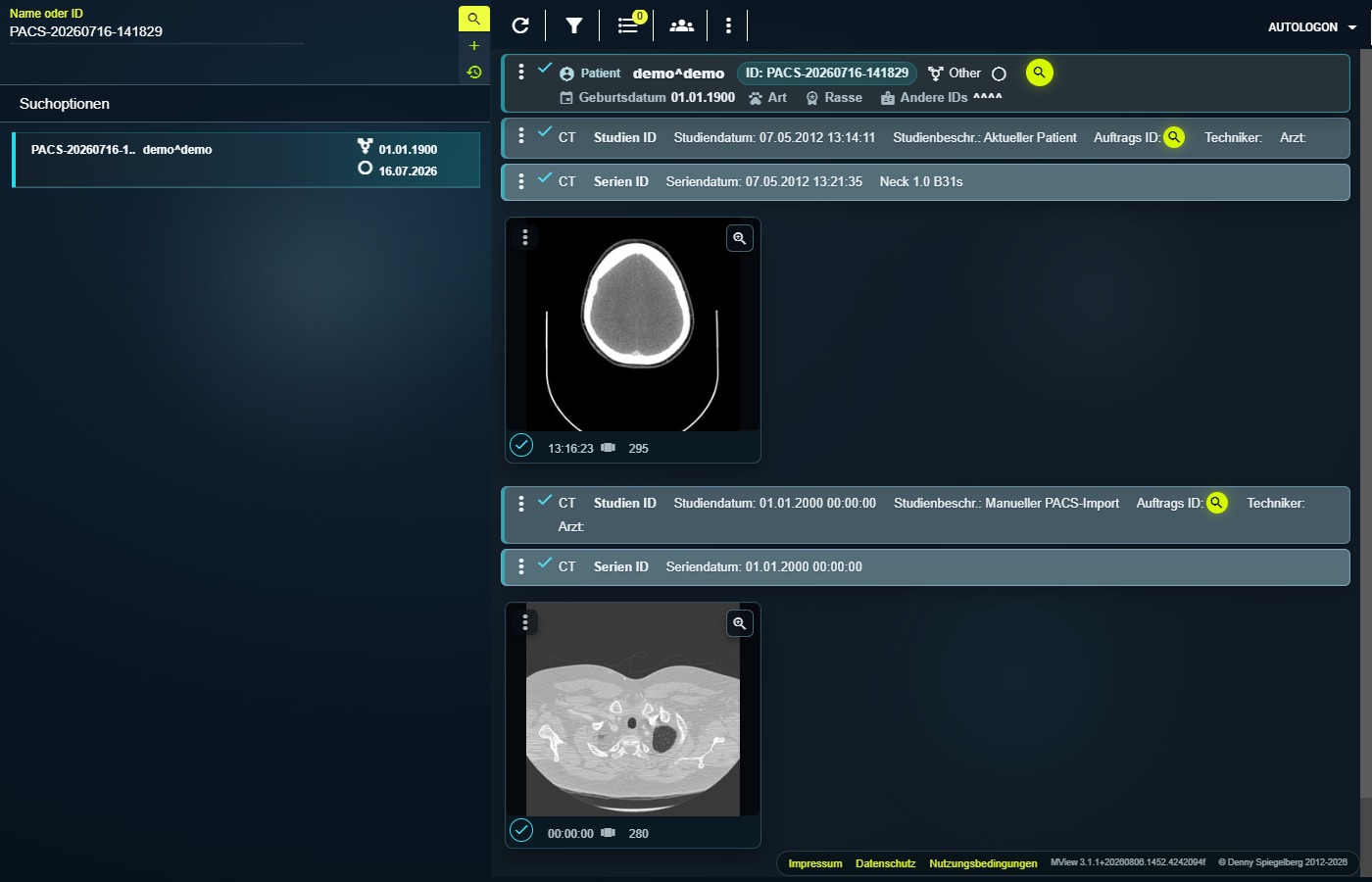The image size is (1372, 882).
Task: Click the group of people icon in toolbar
Action: tap(681, 25)
